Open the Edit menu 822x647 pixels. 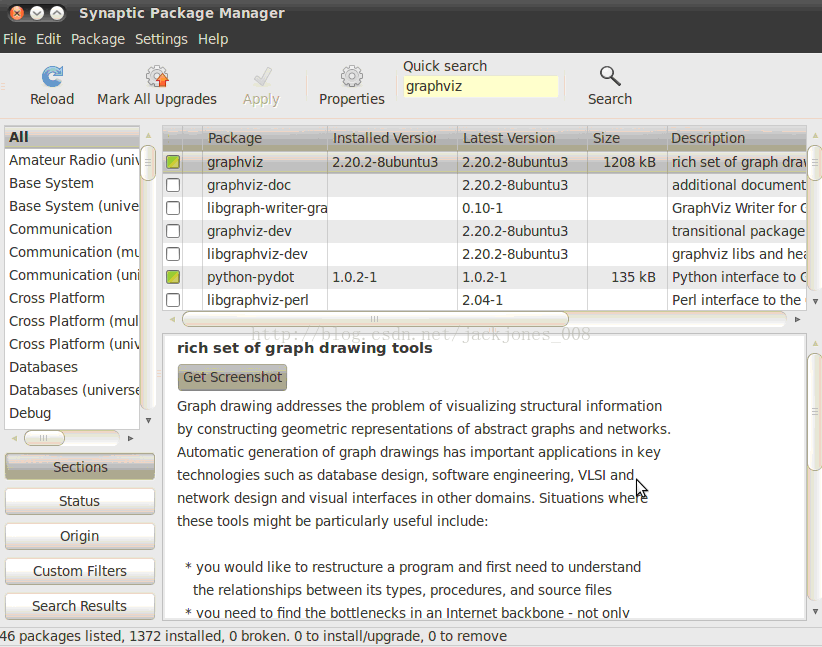coord(48,39)
